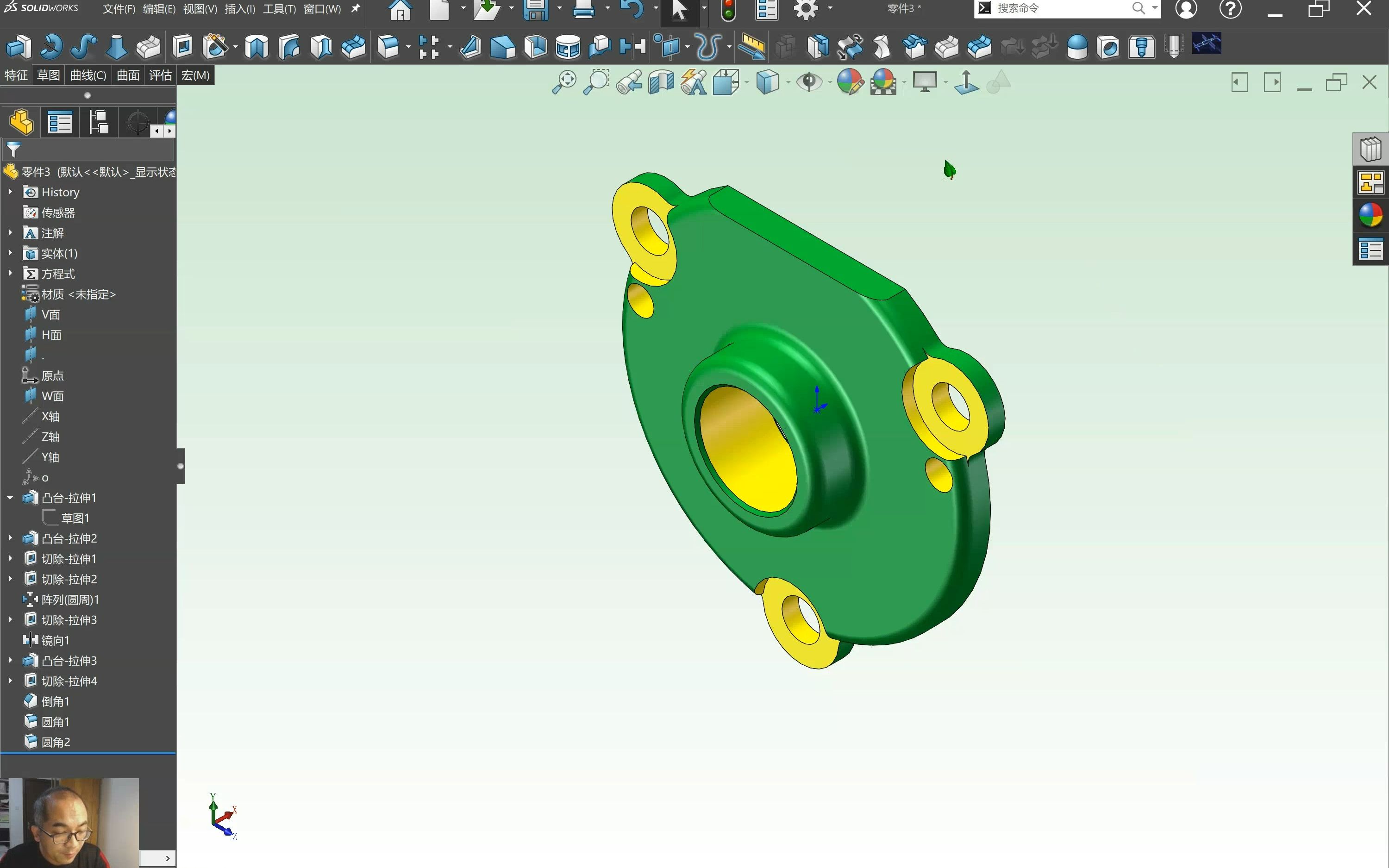Select 材质 <未指定> in the tree
Image resolution: width=1389 pixels, height=868 pixels.
79,294
